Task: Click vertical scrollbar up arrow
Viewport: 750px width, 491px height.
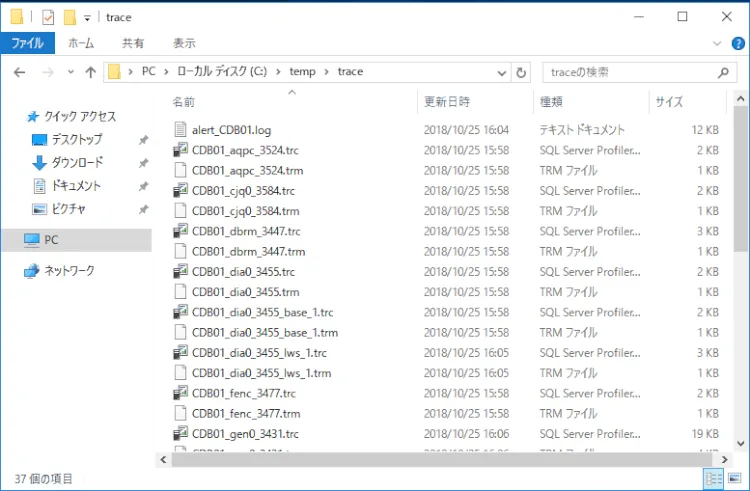Action: point(740,99)
